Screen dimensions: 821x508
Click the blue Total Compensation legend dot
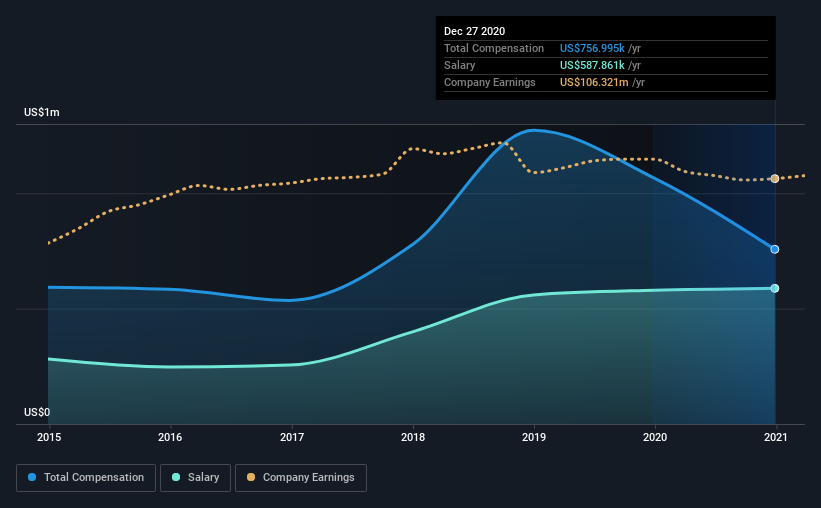click(32, 477)
